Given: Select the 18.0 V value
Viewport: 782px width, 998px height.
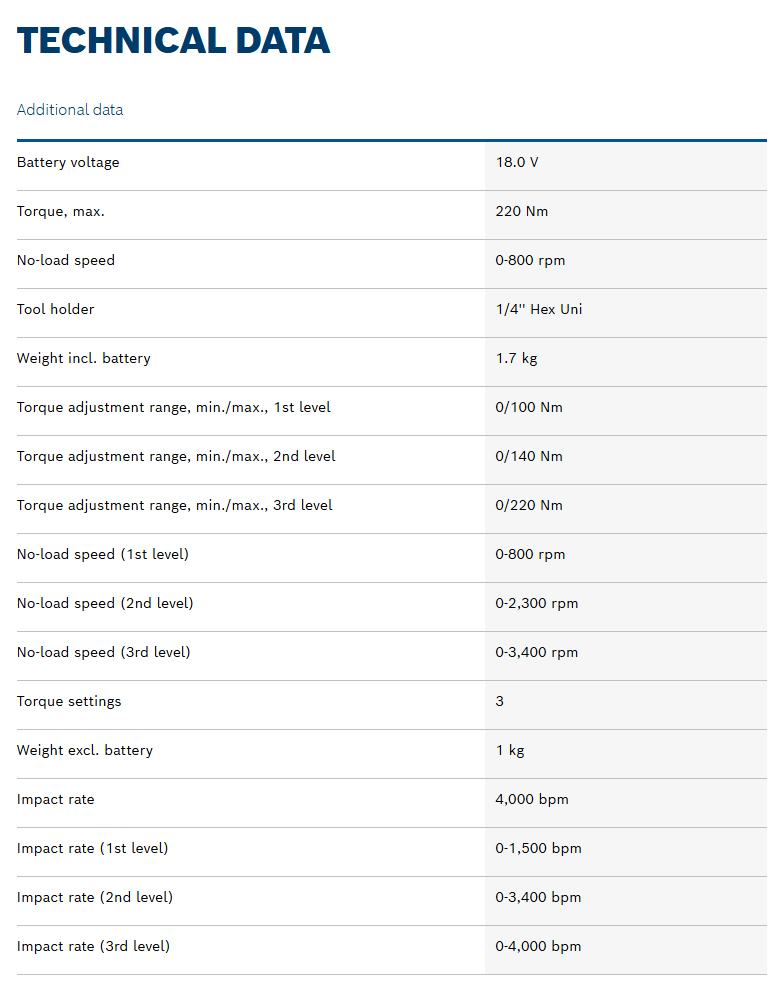Looking at the screenshot, I should coord(517,162).
